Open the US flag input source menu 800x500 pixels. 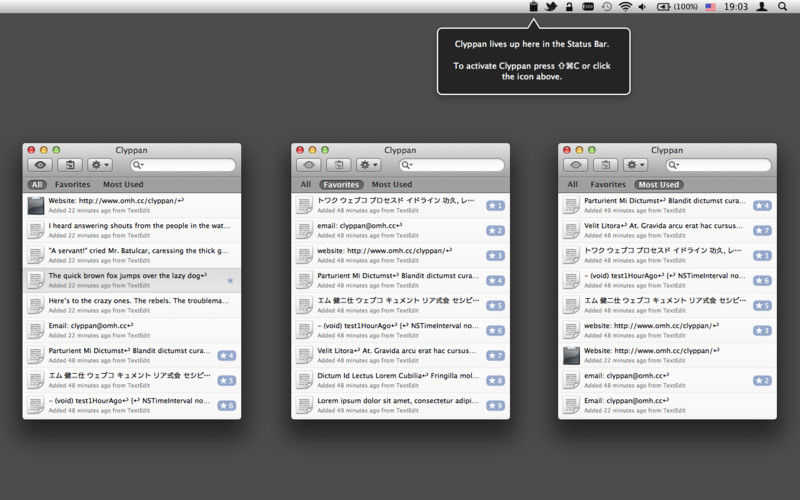point(710,7)
